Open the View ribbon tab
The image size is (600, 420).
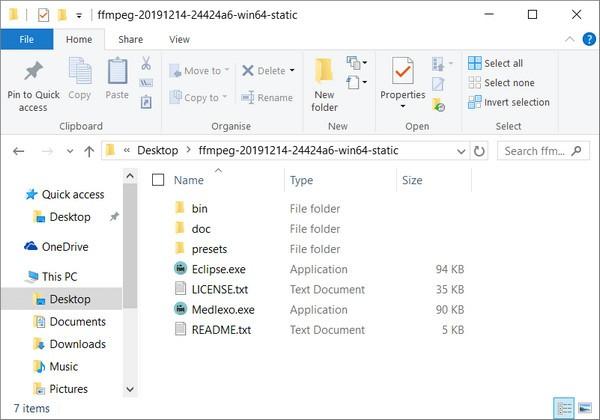pyautogui.click(x=179, y=39)
